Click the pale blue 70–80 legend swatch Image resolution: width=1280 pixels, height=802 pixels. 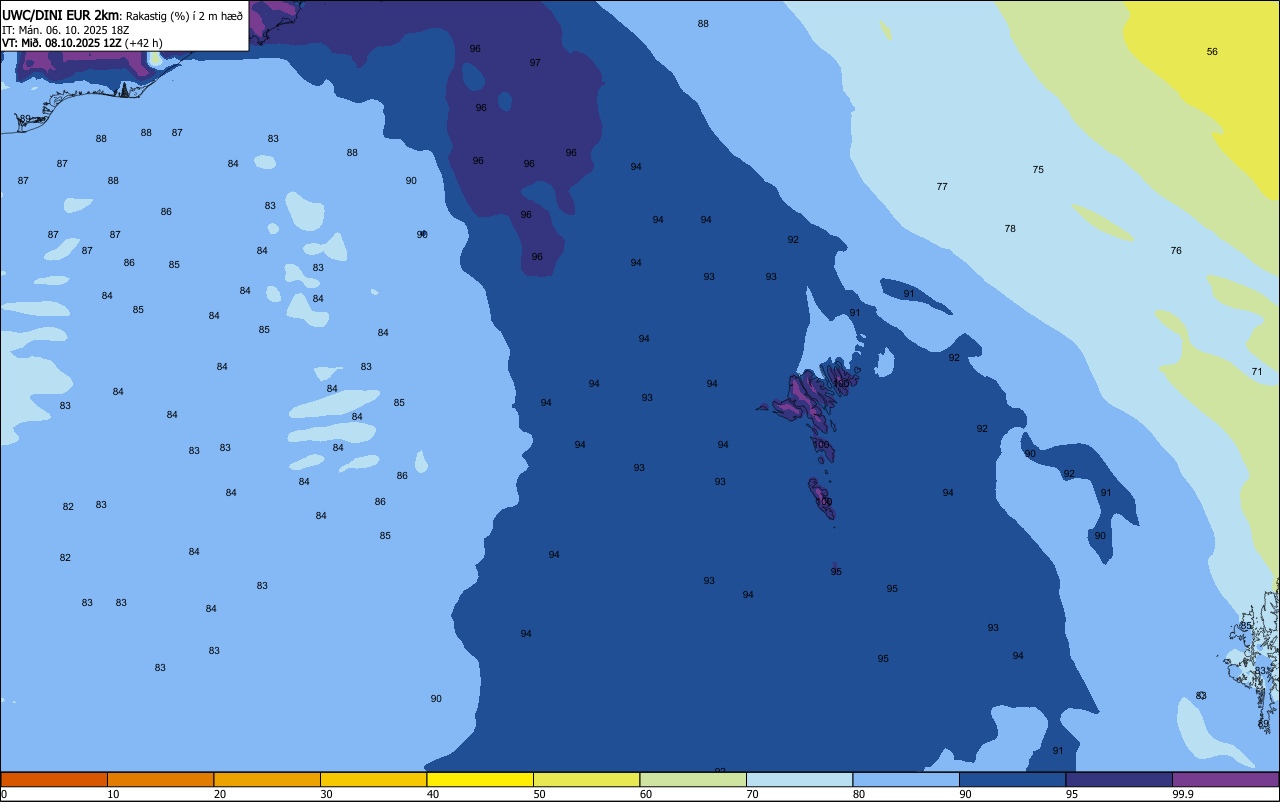[x=799, y=779]
